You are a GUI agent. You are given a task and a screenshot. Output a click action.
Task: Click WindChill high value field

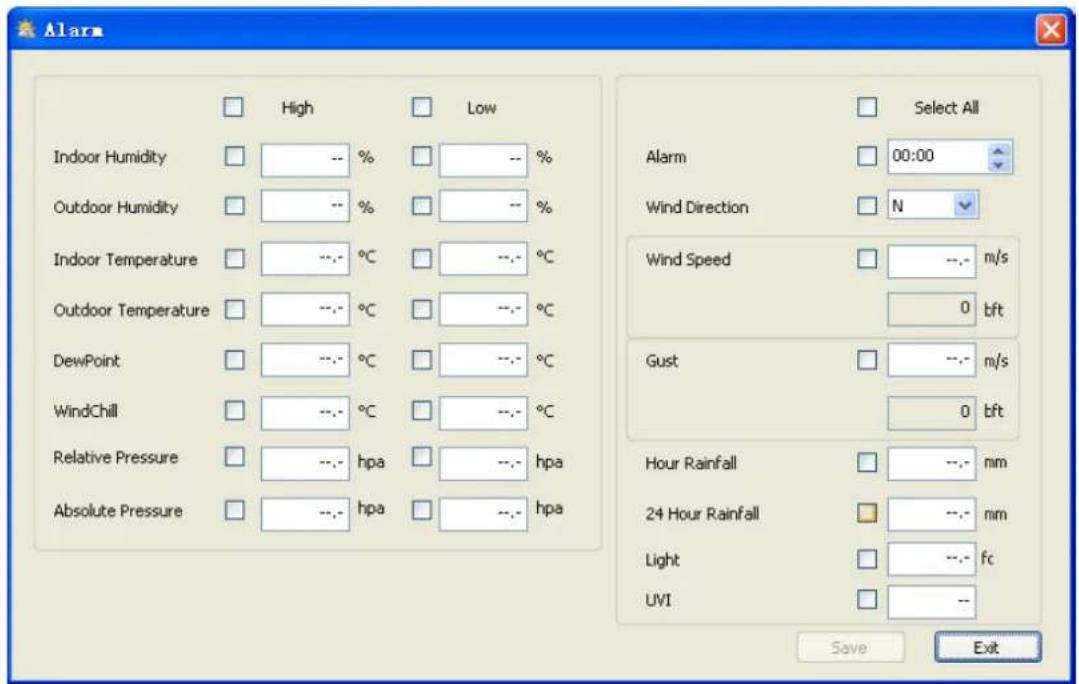click(305, 412)
